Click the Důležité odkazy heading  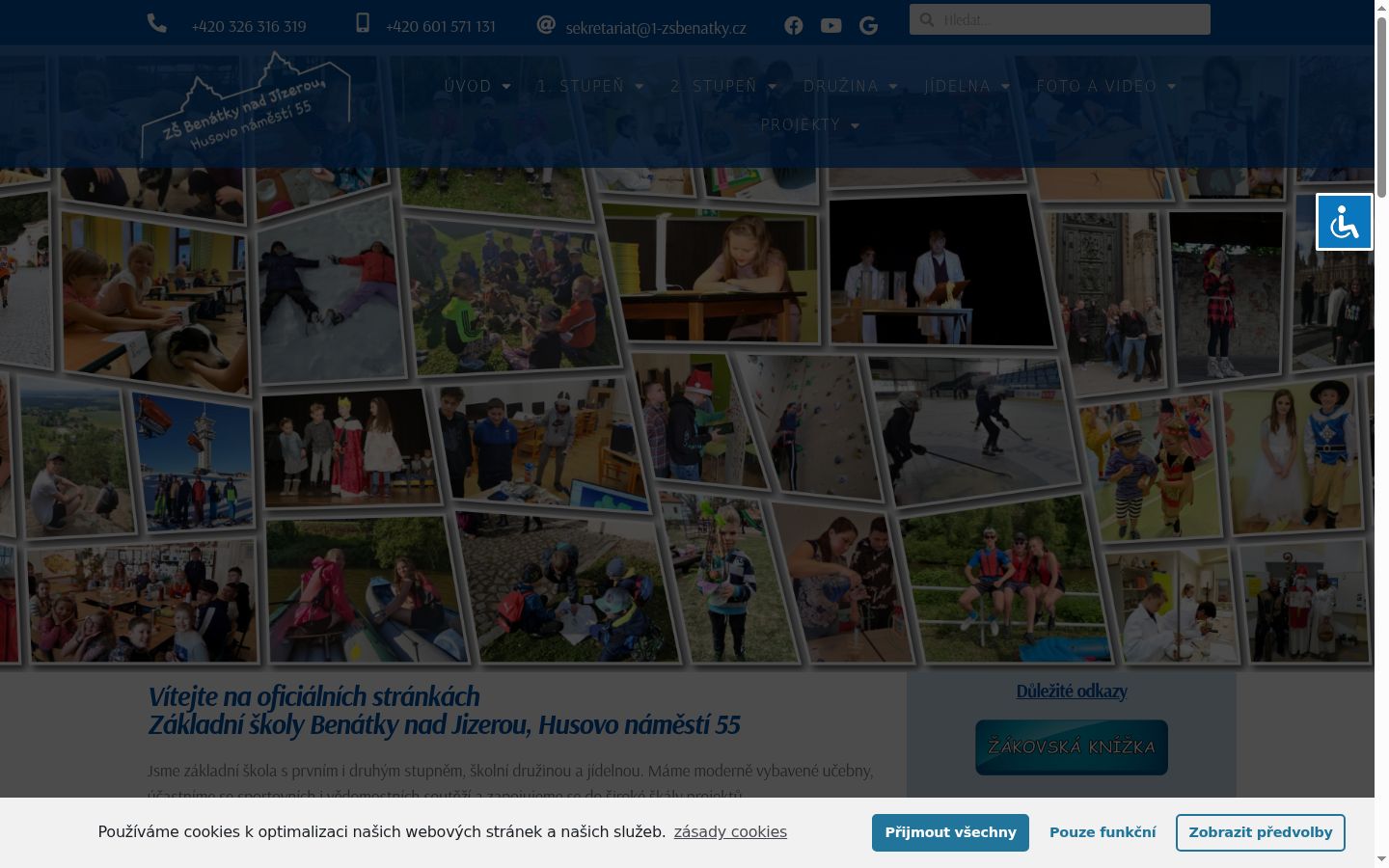tap(1072, 691)
